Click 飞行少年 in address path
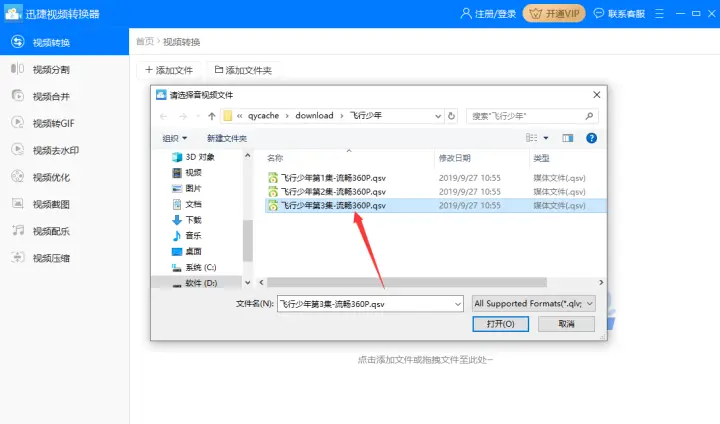Image resolution: width=720 pixels, height=424 pixels. (x=366, y=116)
